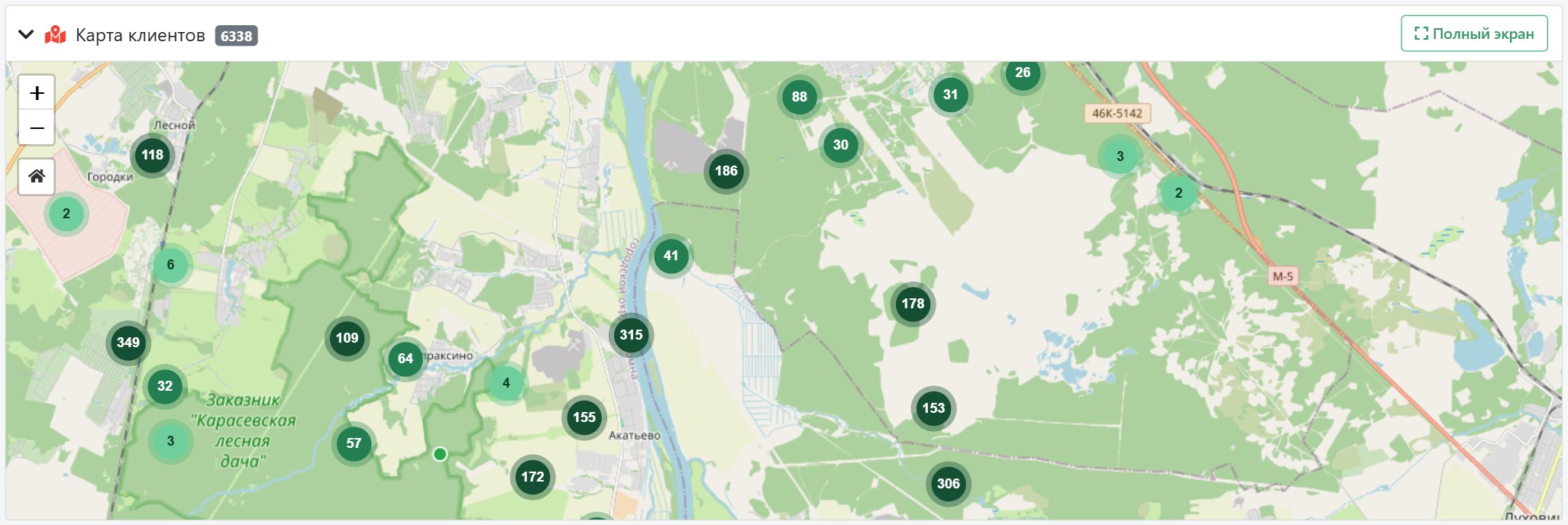Click the single green client point marker

coord(440,455)
